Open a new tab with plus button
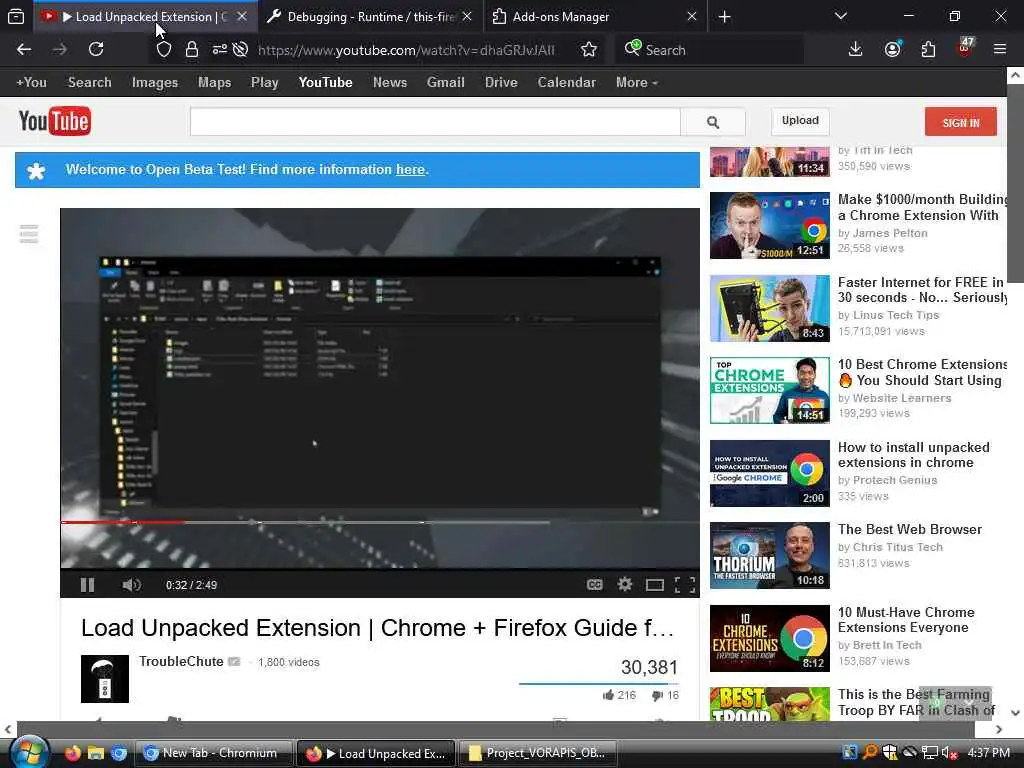The image size is (1024, 768). coord(724,16)
